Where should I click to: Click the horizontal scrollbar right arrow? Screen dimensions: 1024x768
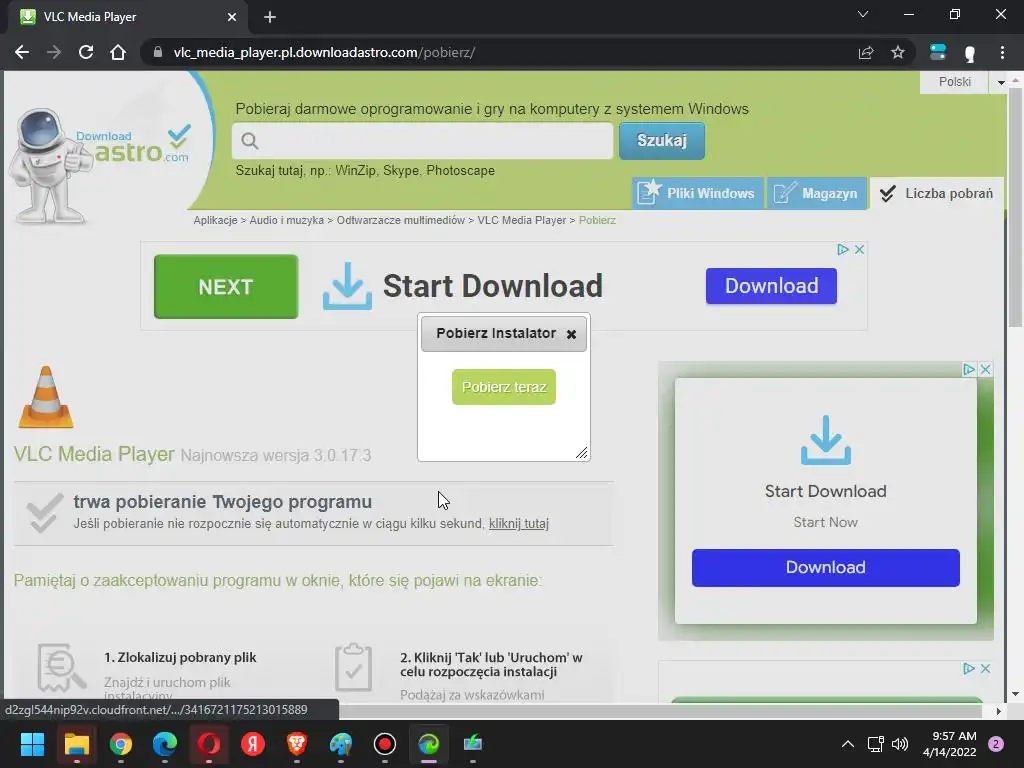click(x=999, y=711)
